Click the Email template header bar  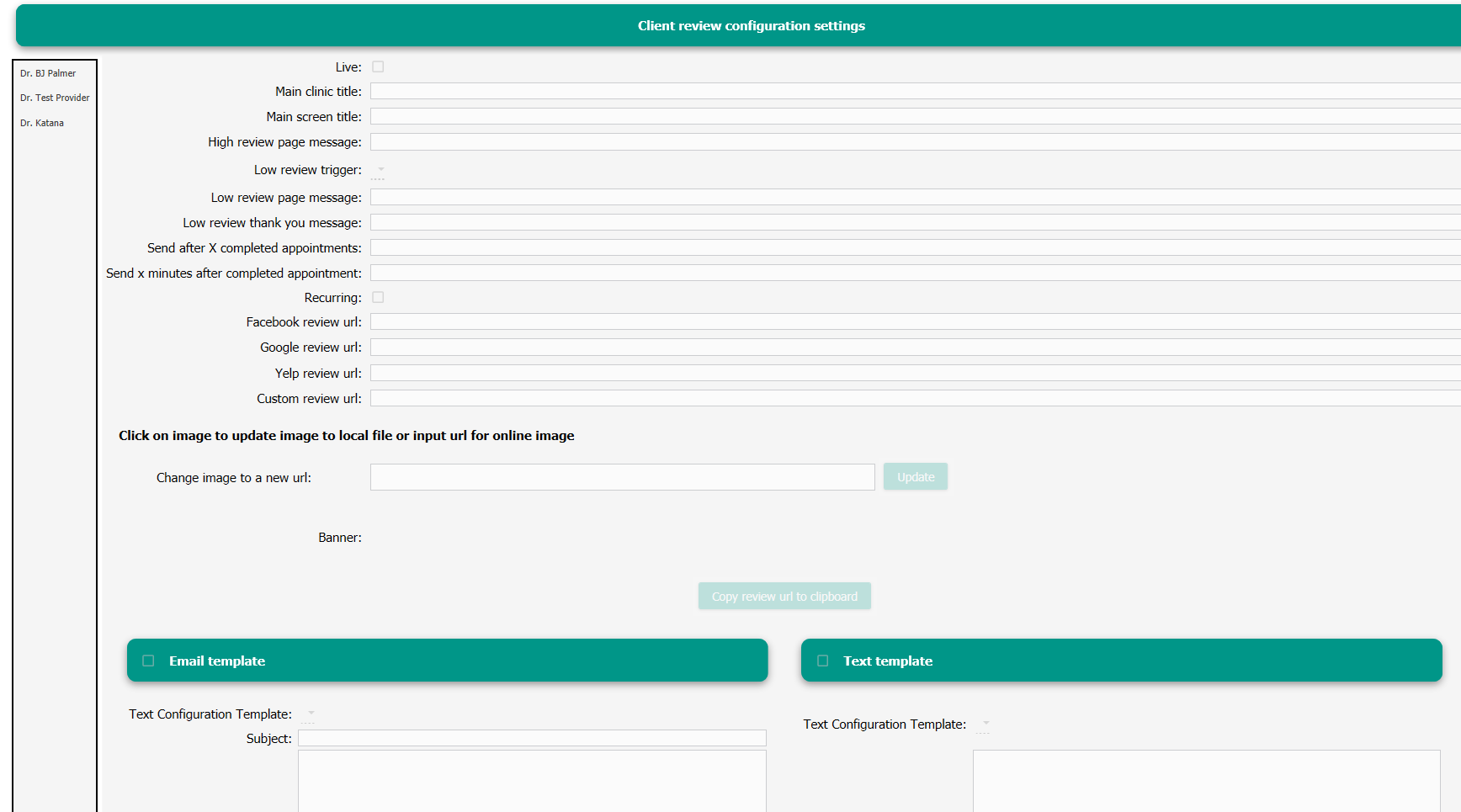tap(447, 661)
